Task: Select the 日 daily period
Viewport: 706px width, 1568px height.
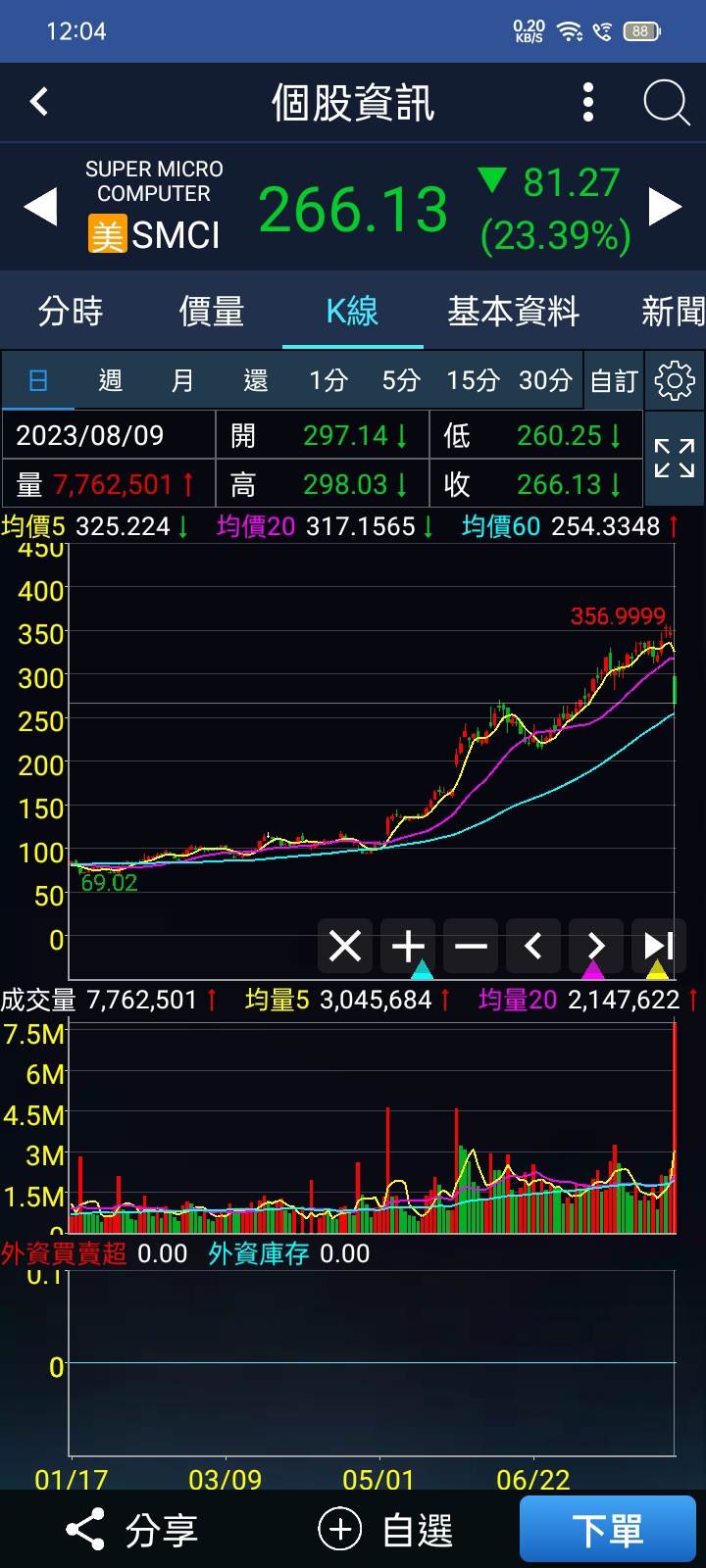Action: [x=38, y=380]
